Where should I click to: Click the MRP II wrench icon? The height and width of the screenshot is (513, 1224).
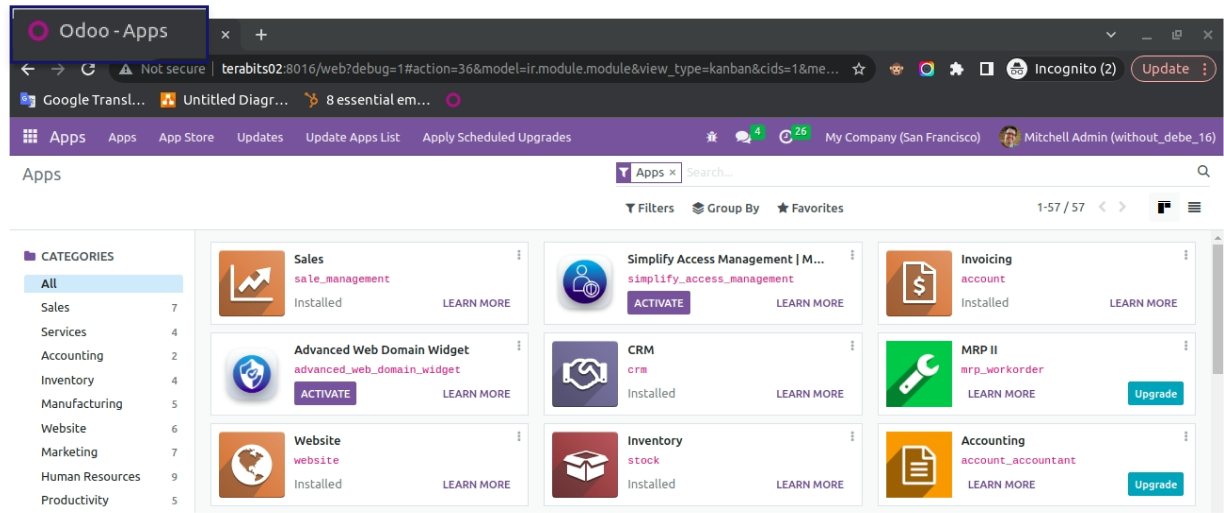[x=919, y=374]
